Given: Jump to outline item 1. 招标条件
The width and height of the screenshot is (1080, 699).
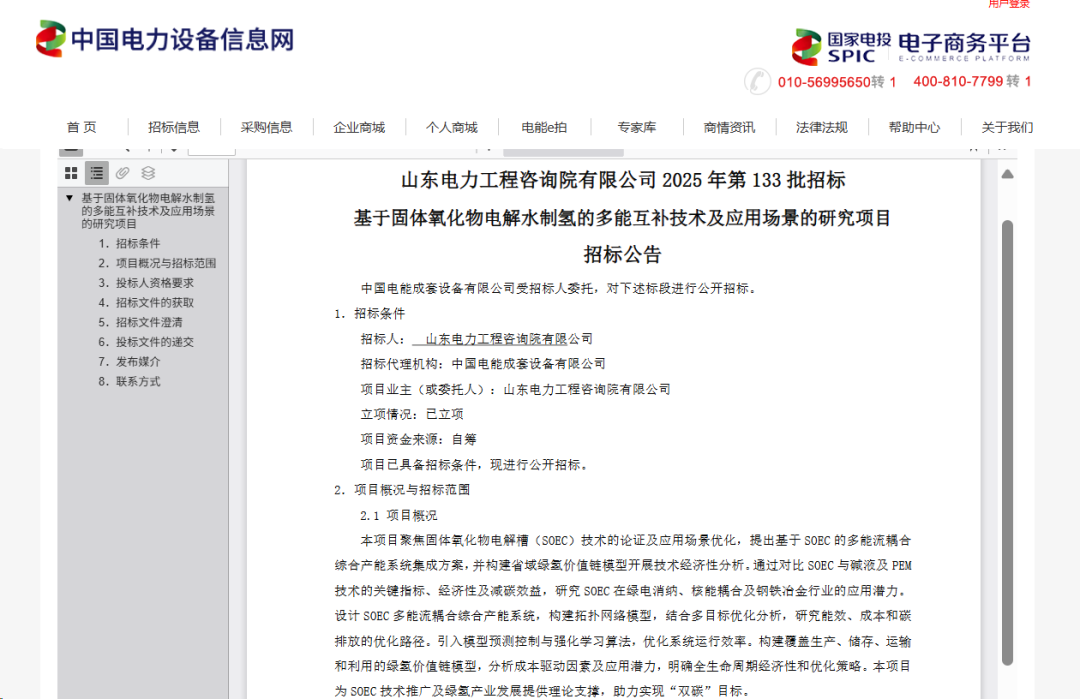Looking at the screenshot, I should (129, 244).
